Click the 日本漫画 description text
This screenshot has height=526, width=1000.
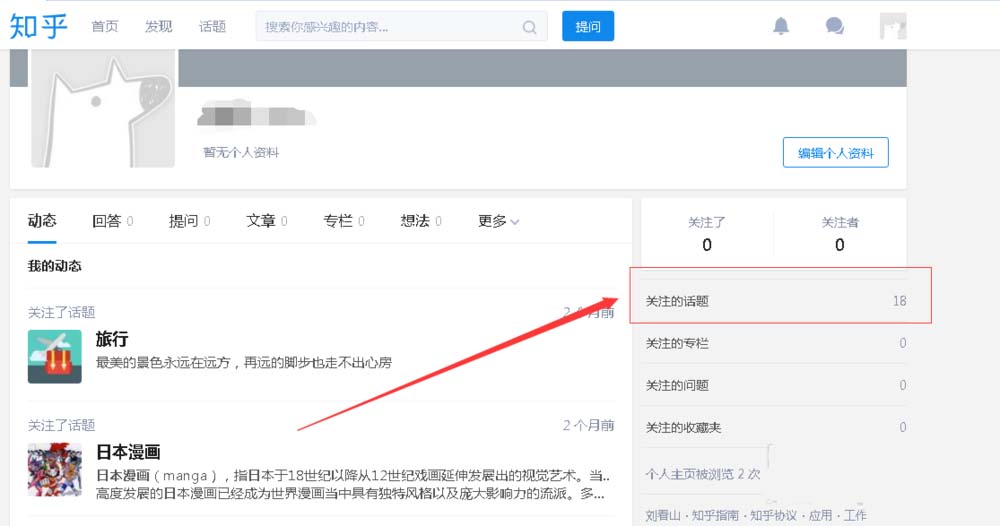[353, 485]
